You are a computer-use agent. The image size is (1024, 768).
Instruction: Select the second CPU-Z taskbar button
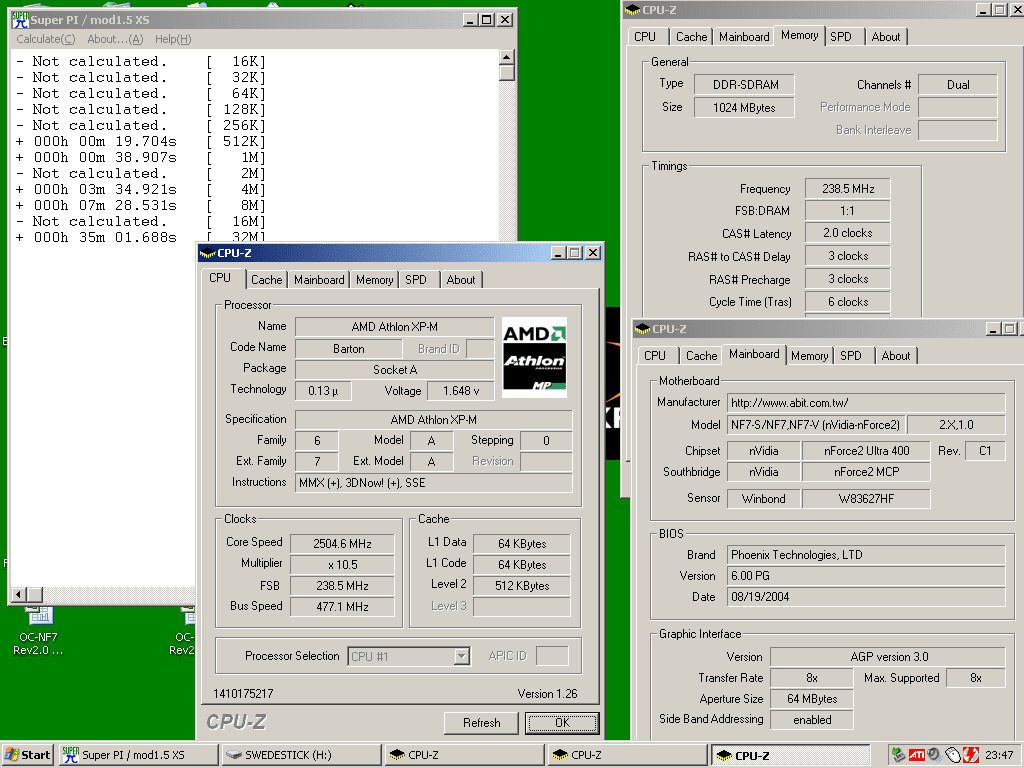[x=628, y=755]
